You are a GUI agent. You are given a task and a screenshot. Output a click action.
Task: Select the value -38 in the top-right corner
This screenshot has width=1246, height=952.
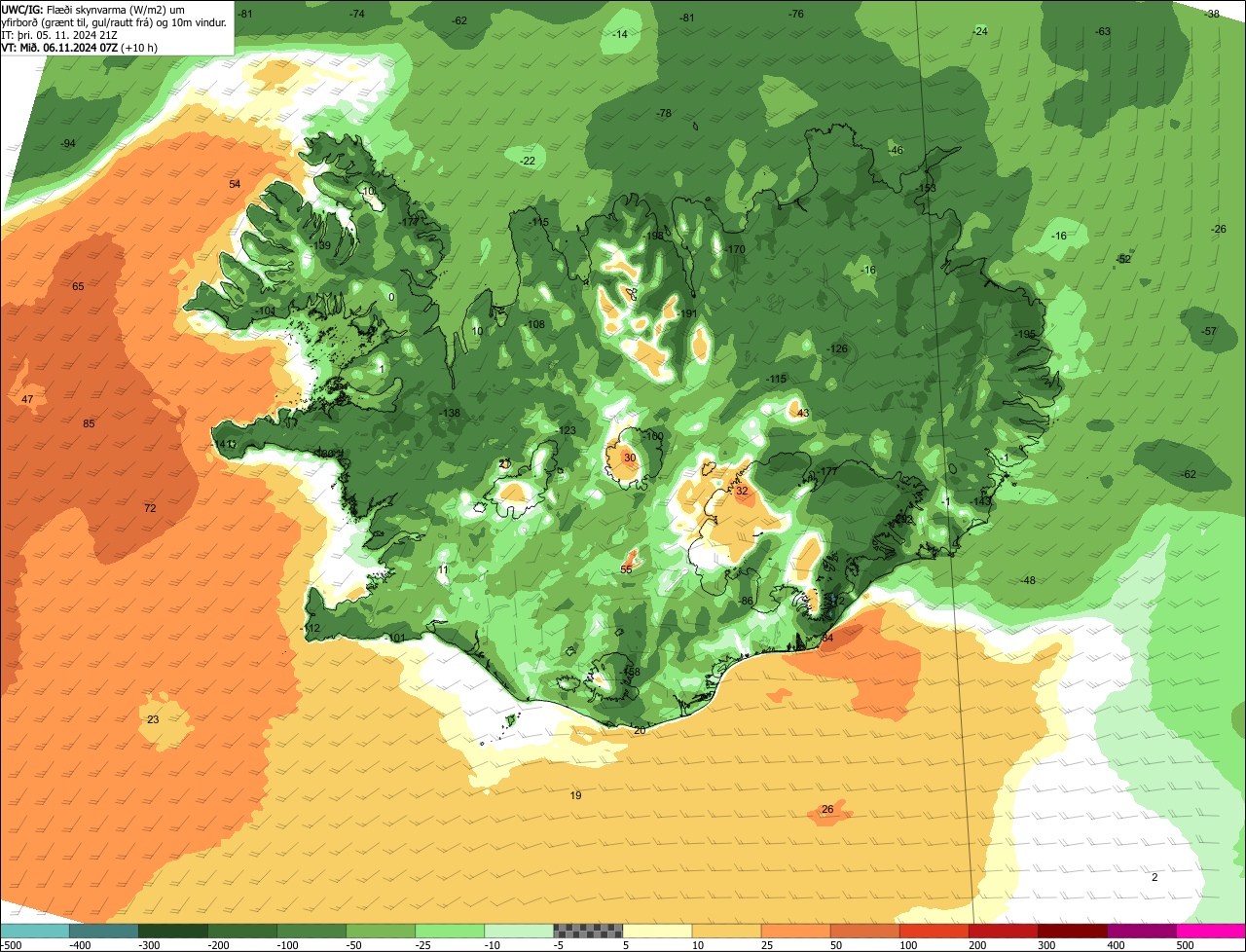coord(1212,14)
